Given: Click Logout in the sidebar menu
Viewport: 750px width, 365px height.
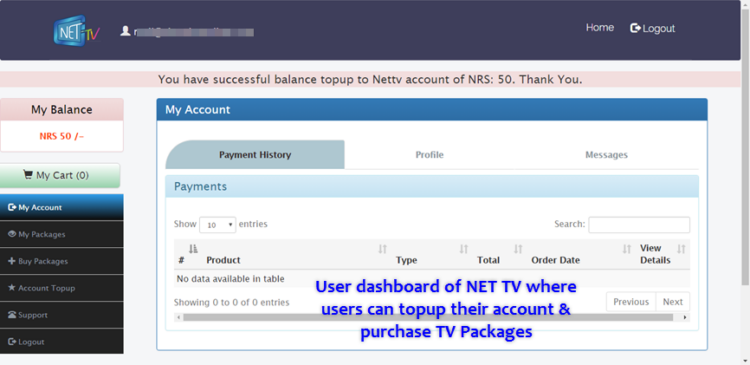Looking at the screenshot, I should coord(62,342).
